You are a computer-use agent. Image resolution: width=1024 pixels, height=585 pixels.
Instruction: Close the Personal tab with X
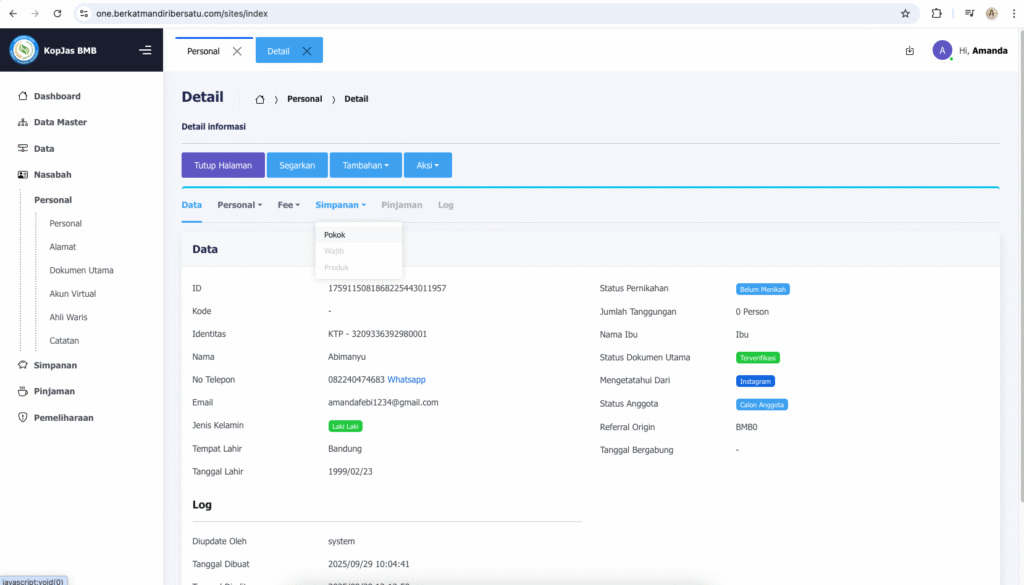tap(237, 51)
